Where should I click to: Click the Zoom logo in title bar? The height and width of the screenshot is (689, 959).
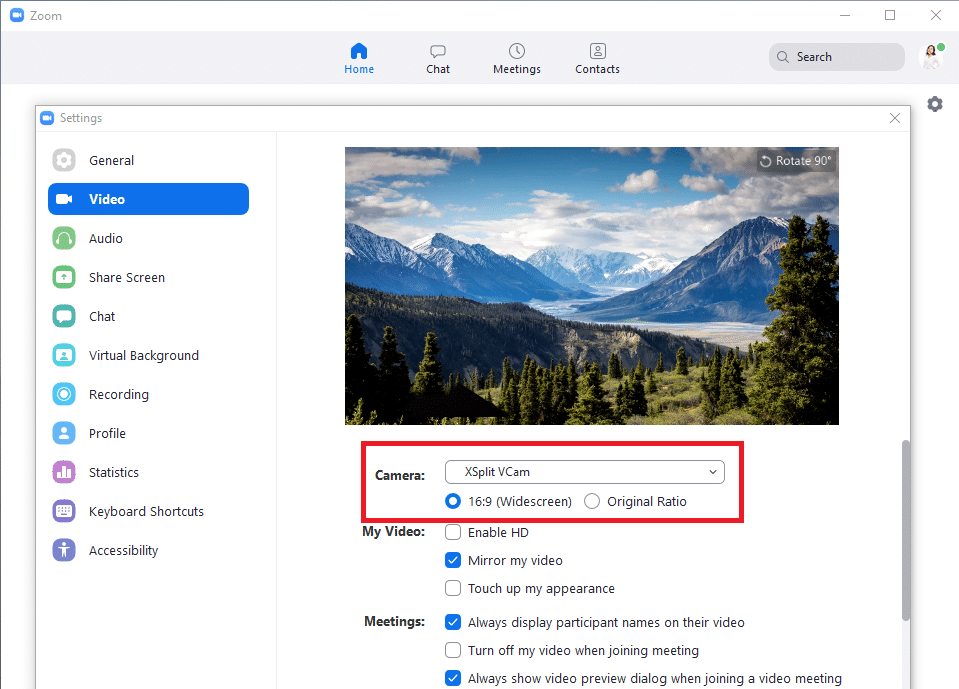click(x=17, y=15)
